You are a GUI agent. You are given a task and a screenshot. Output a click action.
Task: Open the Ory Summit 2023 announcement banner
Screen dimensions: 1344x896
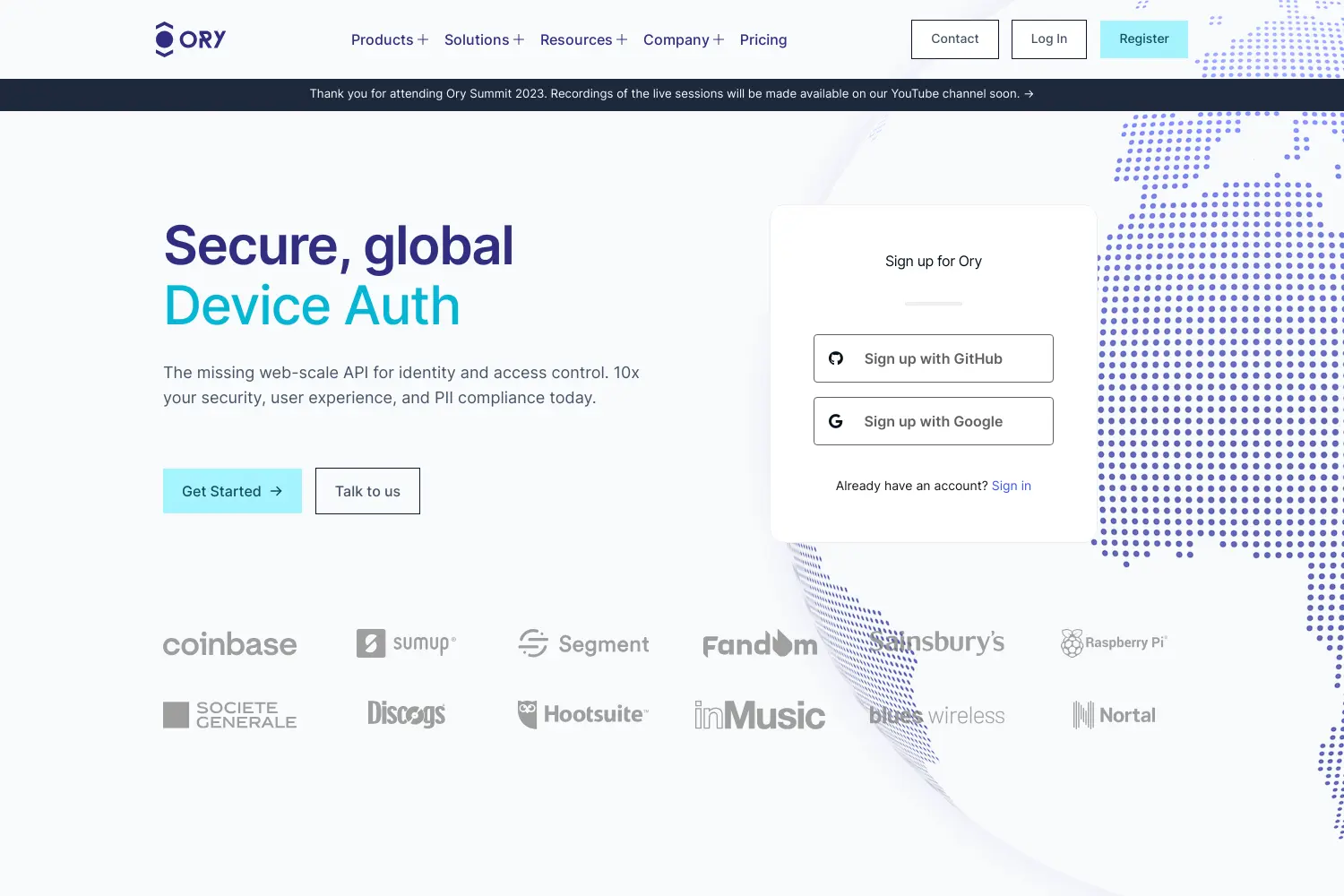[672, 94]
